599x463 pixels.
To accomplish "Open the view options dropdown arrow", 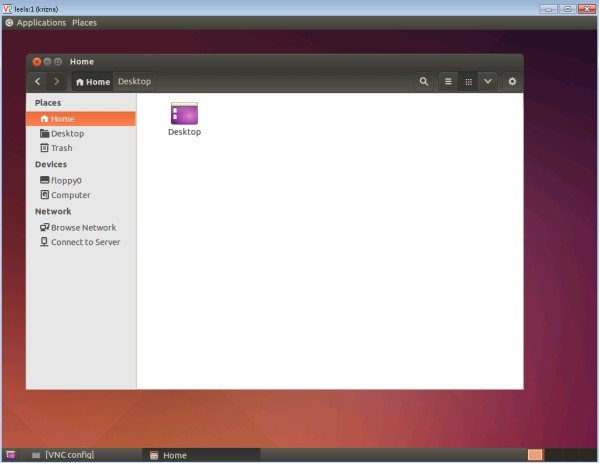I will tap(488, 81).
